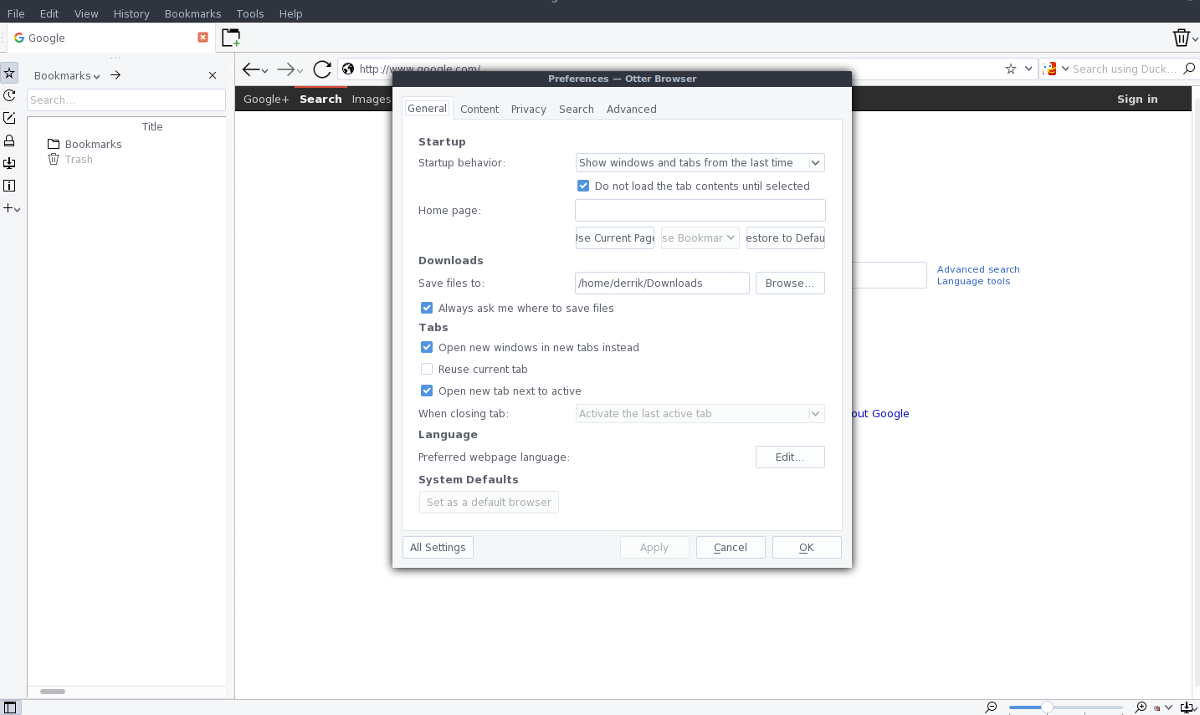Image resolution: width=1200 pixels, height=715 pixels.
Task: Open the Transfers panel download icon
Action: point(10,163)
